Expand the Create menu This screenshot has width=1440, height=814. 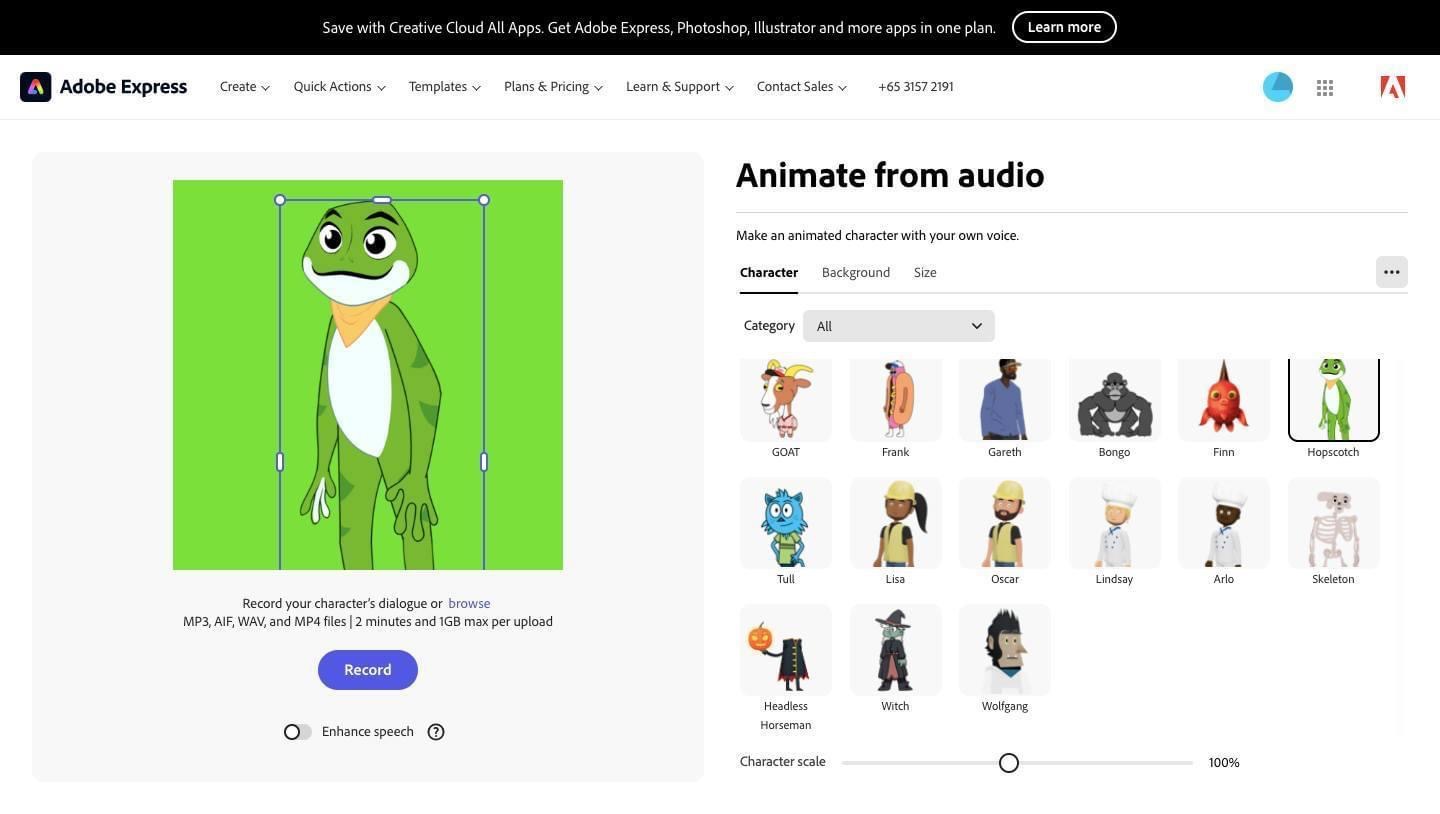(x=245, y=87)
